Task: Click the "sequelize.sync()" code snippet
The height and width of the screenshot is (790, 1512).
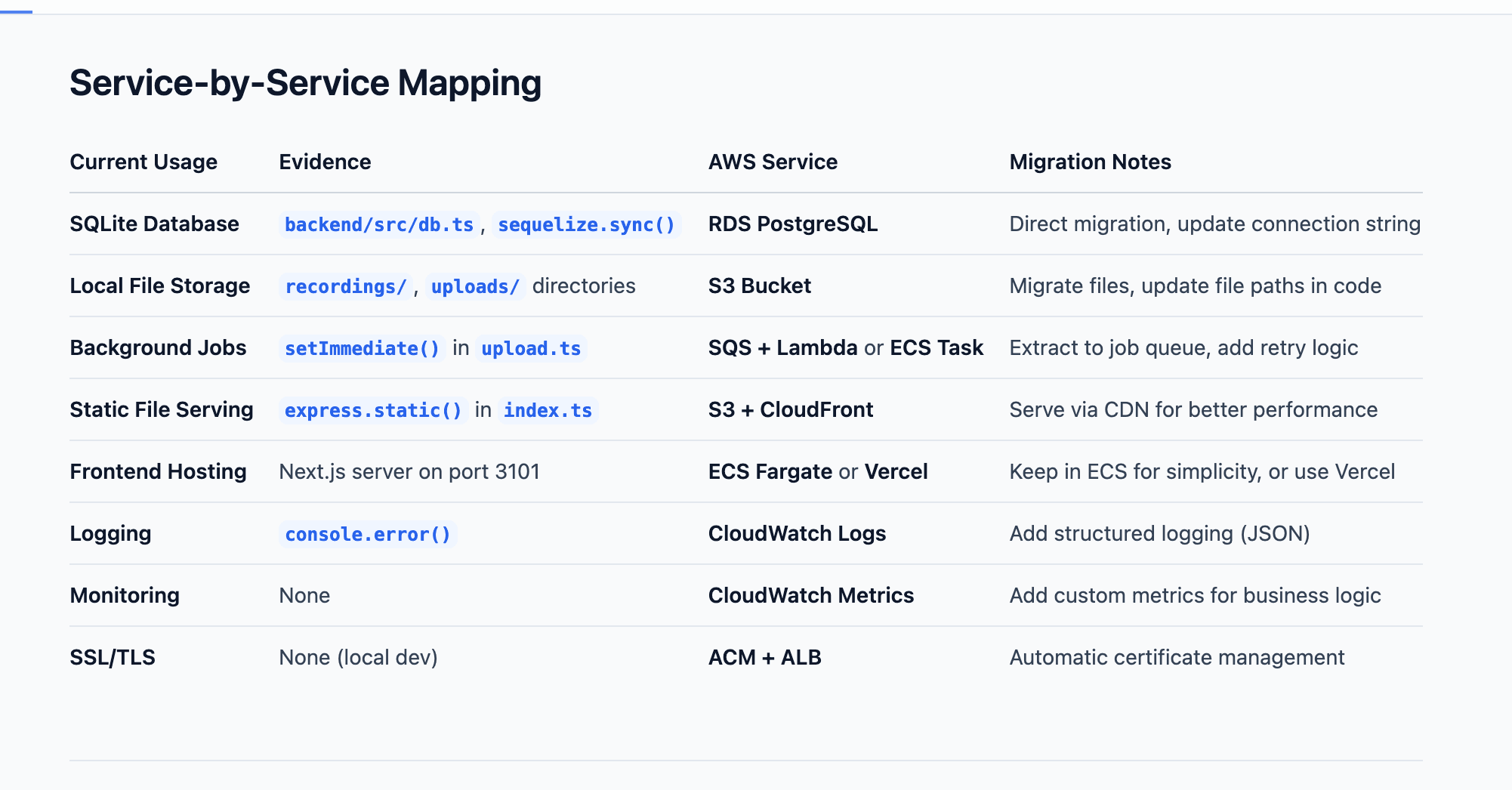Action: pos(587,224)
